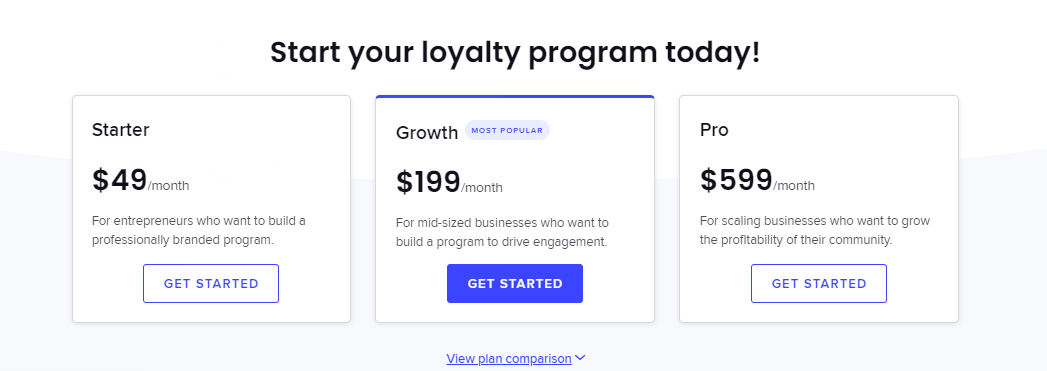Viewport: 1047px width, 371px height.
Task: Click the filled Get Started button for Growth
Action: pos(515,284)
